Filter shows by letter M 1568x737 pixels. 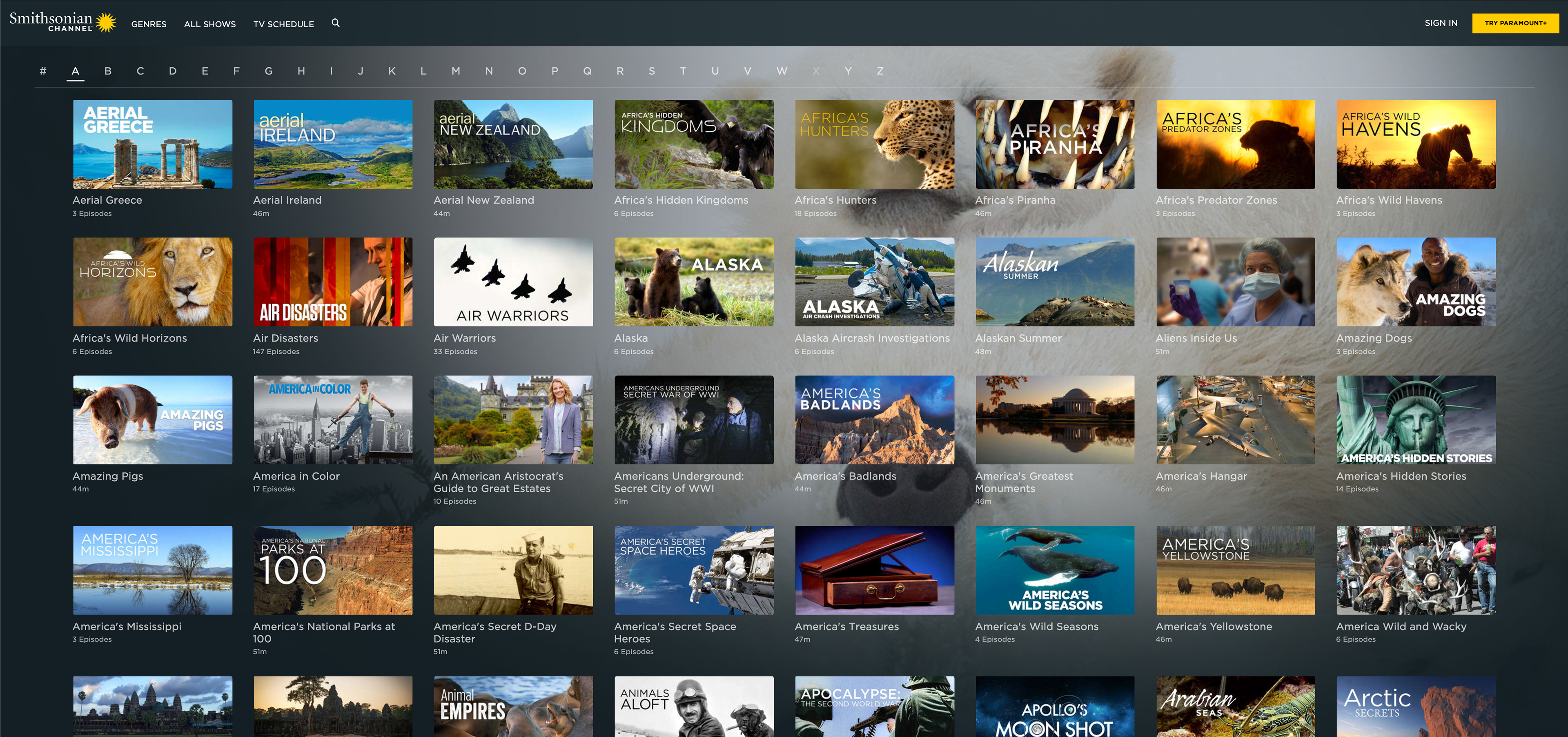pos(455,71)
